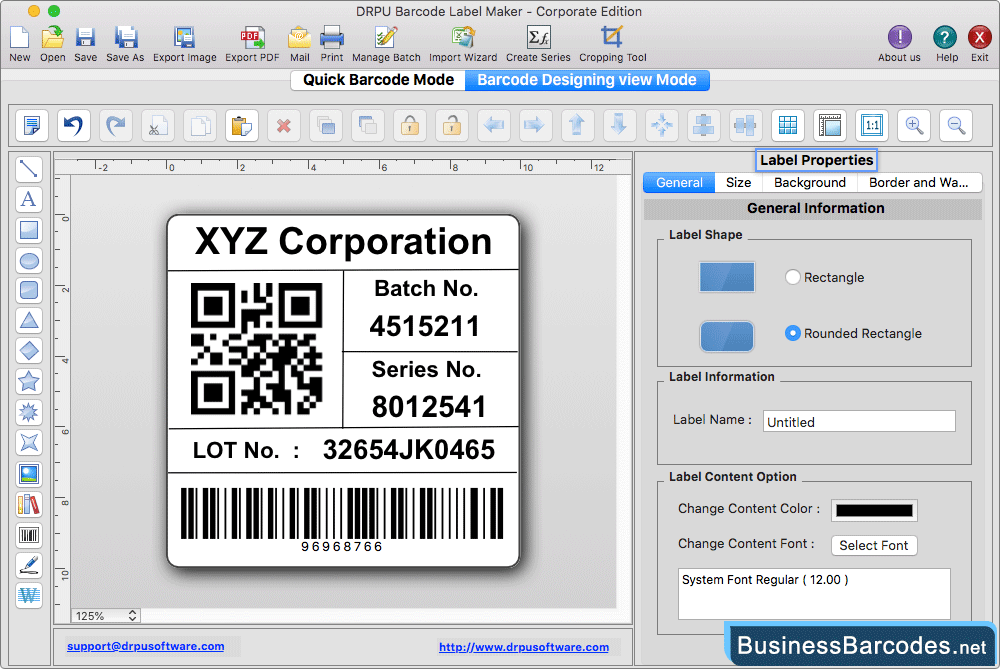Select the Rounded Rectangle radio
Screen dimensions: 1000x669
(793, 333)
